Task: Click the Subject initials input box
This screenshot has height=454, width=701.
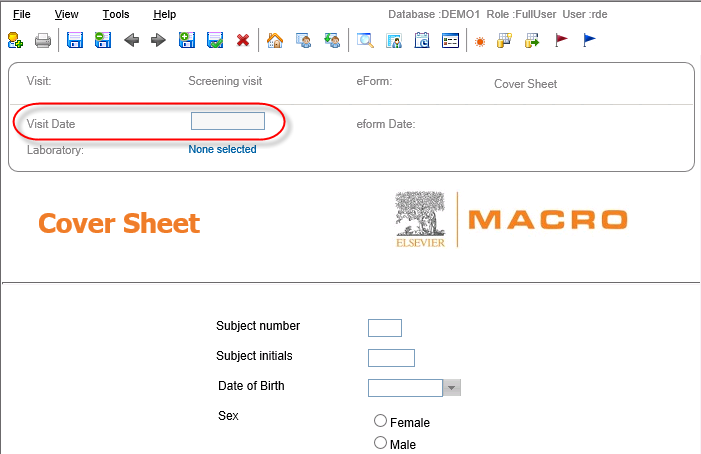Action: (x=391, y=358)
